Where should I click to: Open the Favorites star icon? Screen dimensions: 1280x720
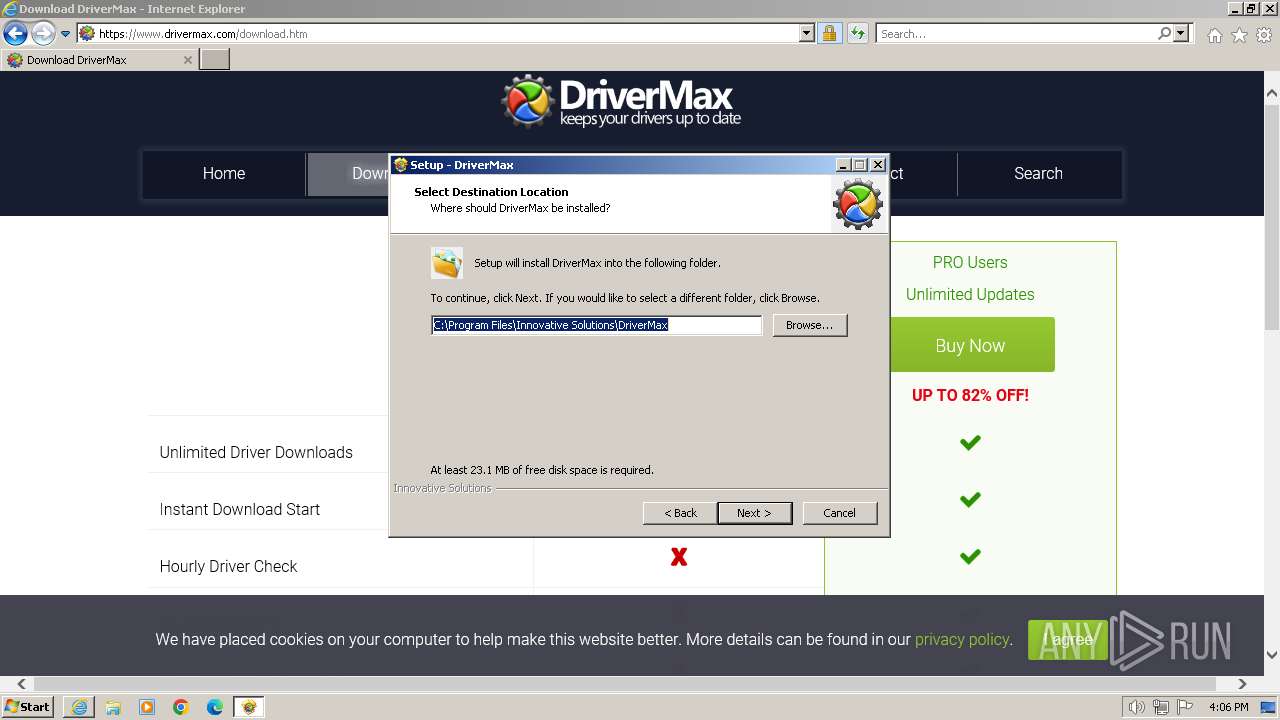pyautogui.click(x=1239, y=35)
